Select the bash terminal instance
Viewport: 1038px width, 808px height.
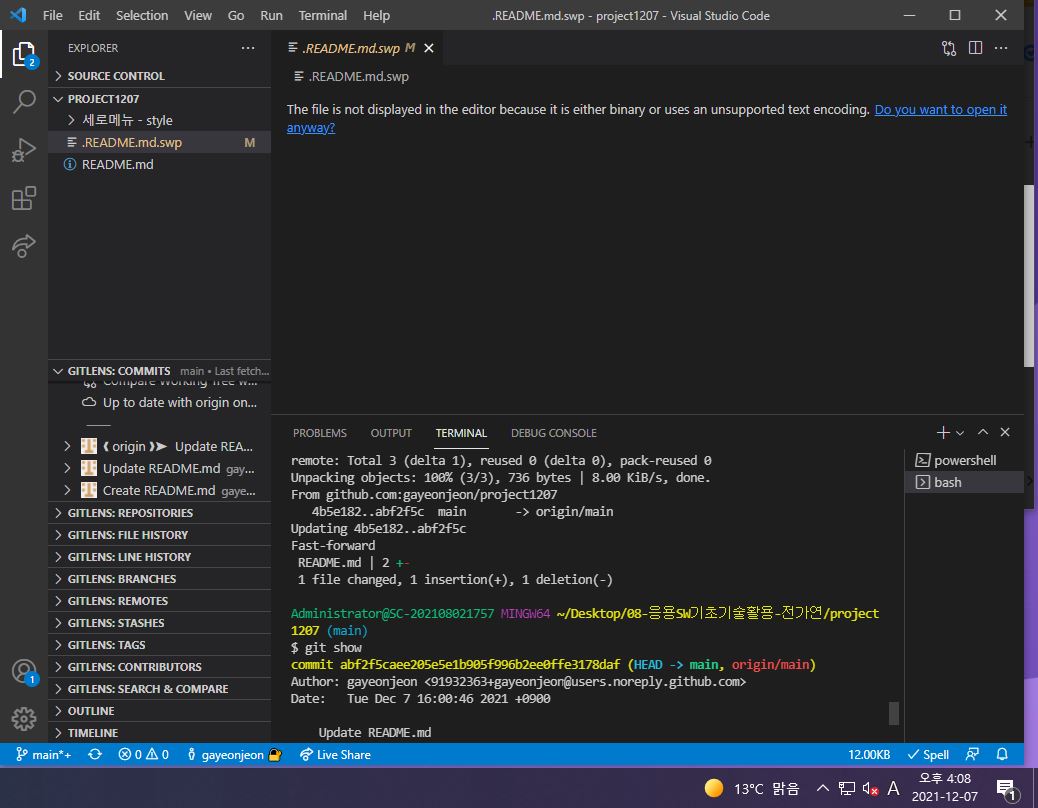964,482
